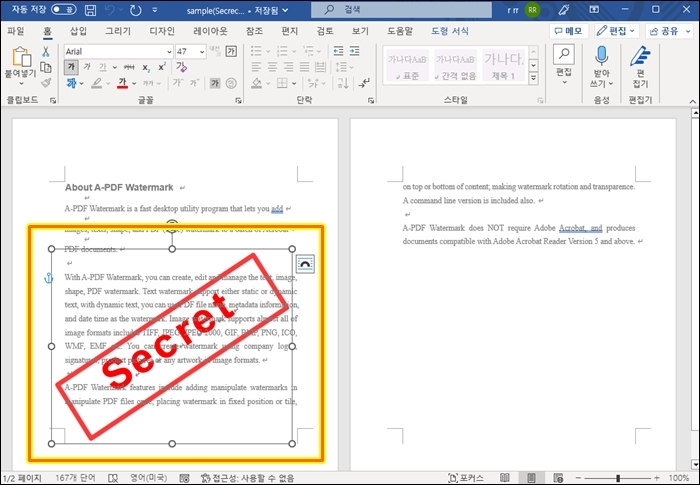Click the Redo arrow in title bar
Screen dimensions: 700x485
pos(135,10)
